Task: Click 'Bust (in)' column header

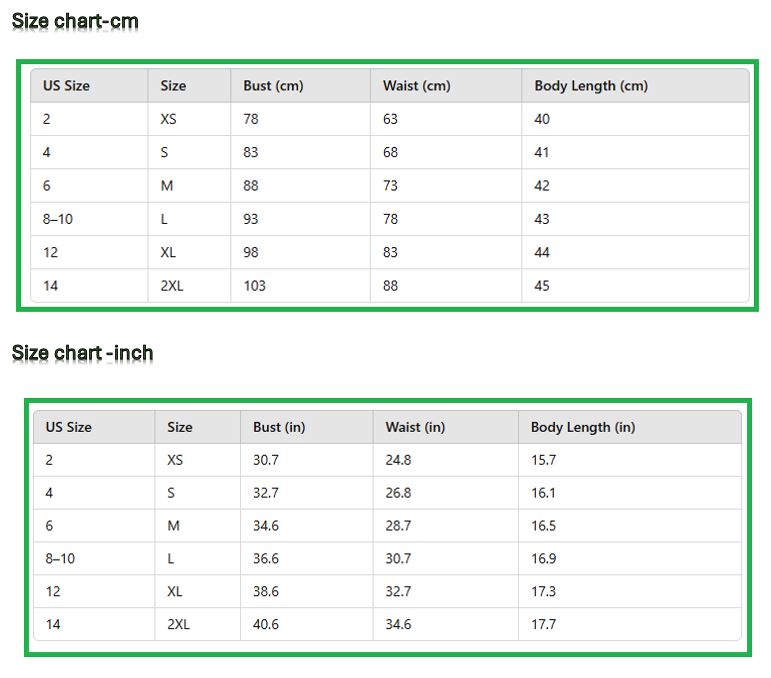Action: (279, 427)
